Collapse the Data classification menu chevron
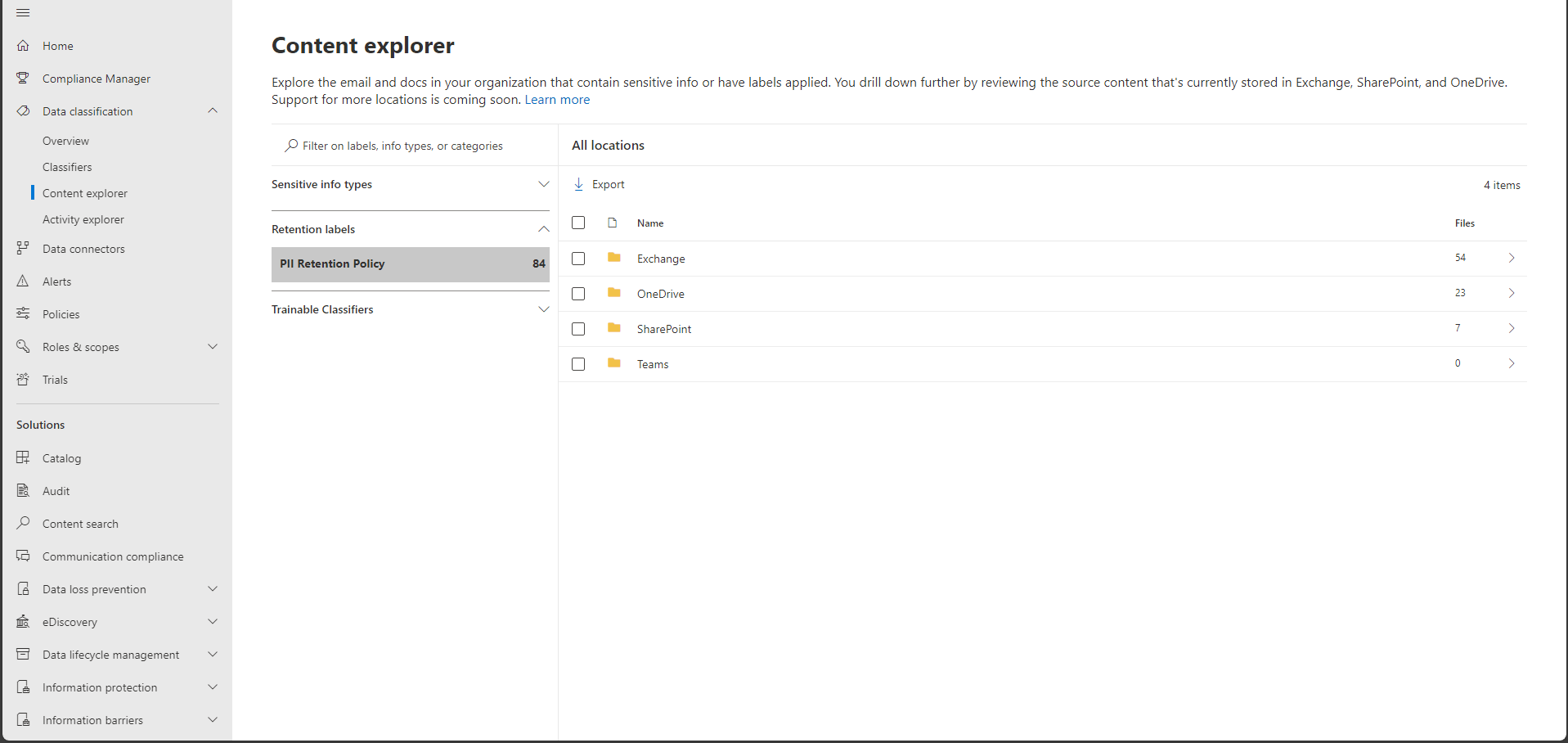This screenshot has width=1568, height=743. (213, 110)
